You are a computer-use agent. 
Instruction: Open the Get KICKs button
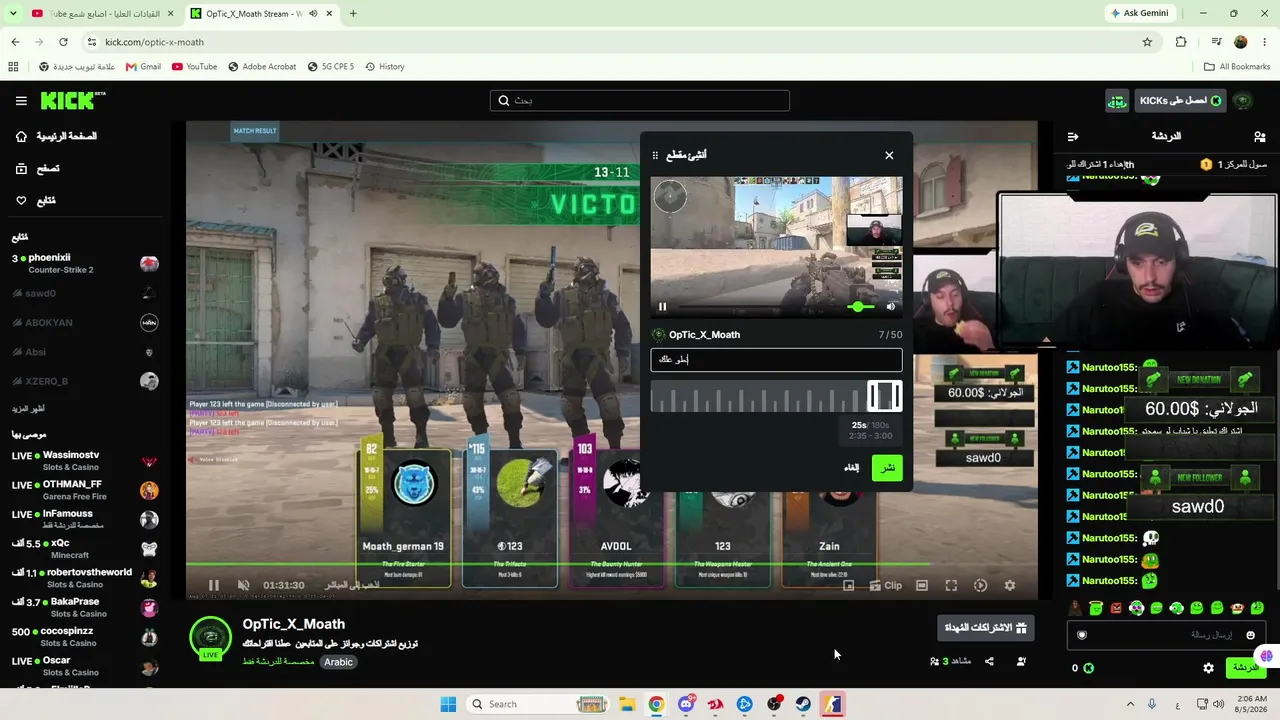tap(1179, 100)
